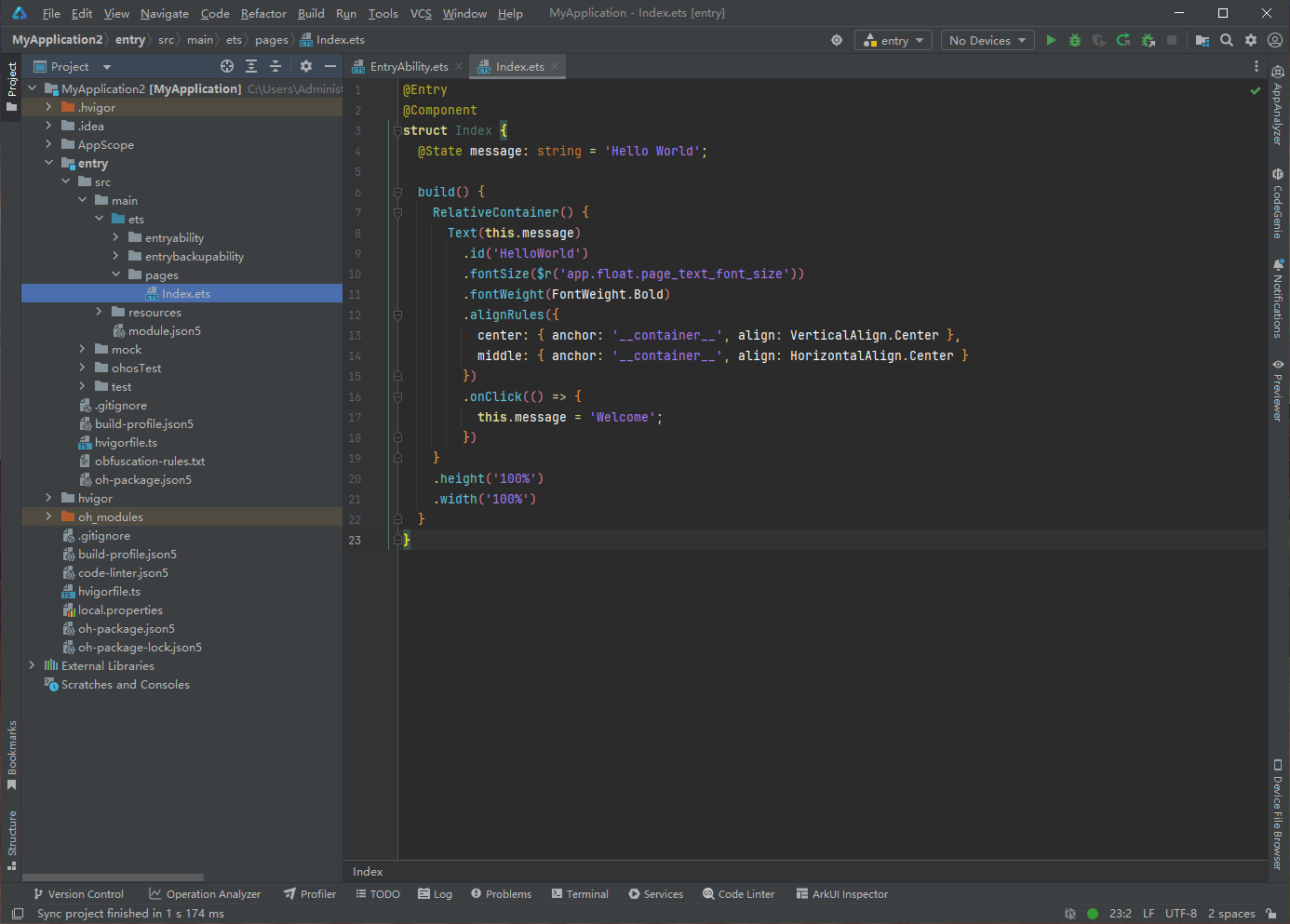Expand the AppScope folder

[x=48, y=144]
